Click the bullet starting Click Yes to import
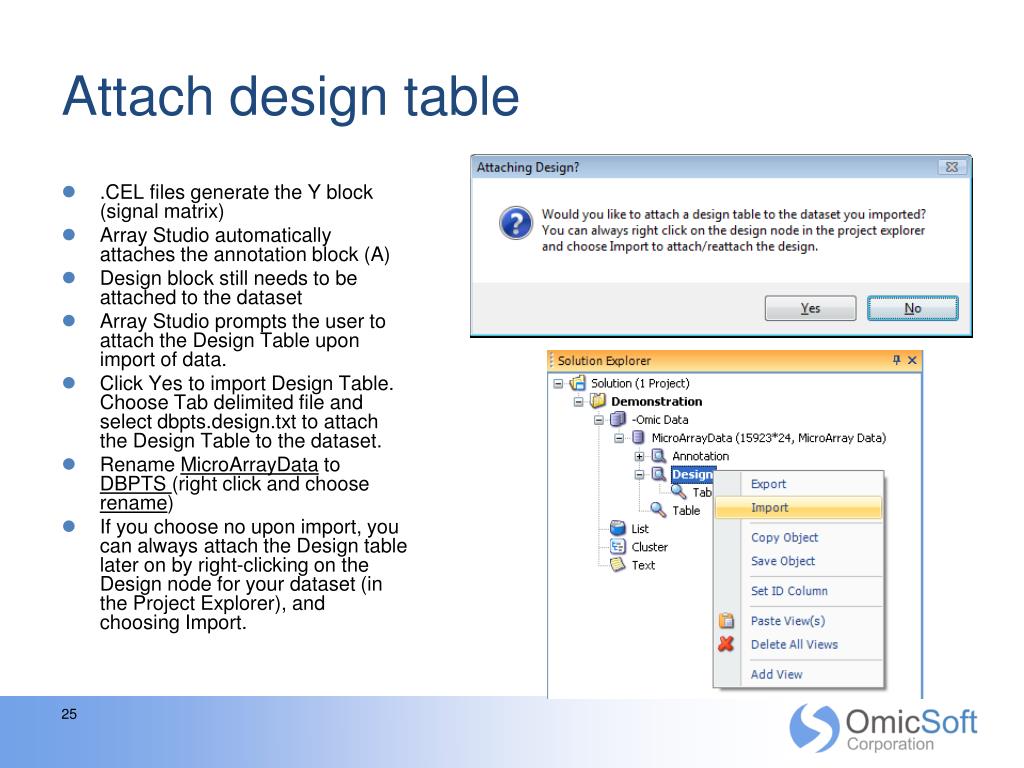Viewport: 1024px width, 768px height. coord(247,411)
